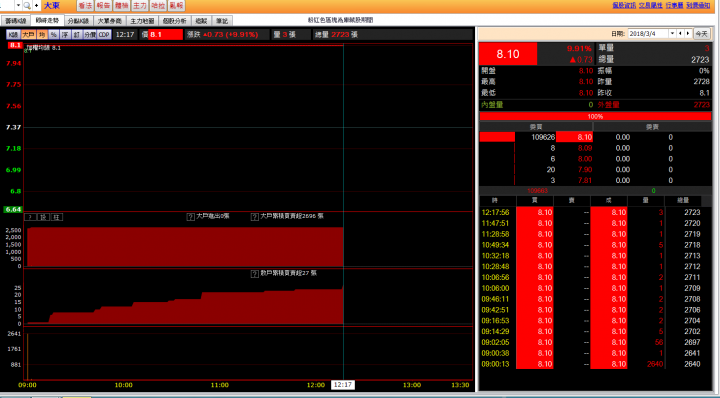Viewport: 720px width, 398px height.
Task: Toggle the % chart option
Action: [x=54, y=34]
